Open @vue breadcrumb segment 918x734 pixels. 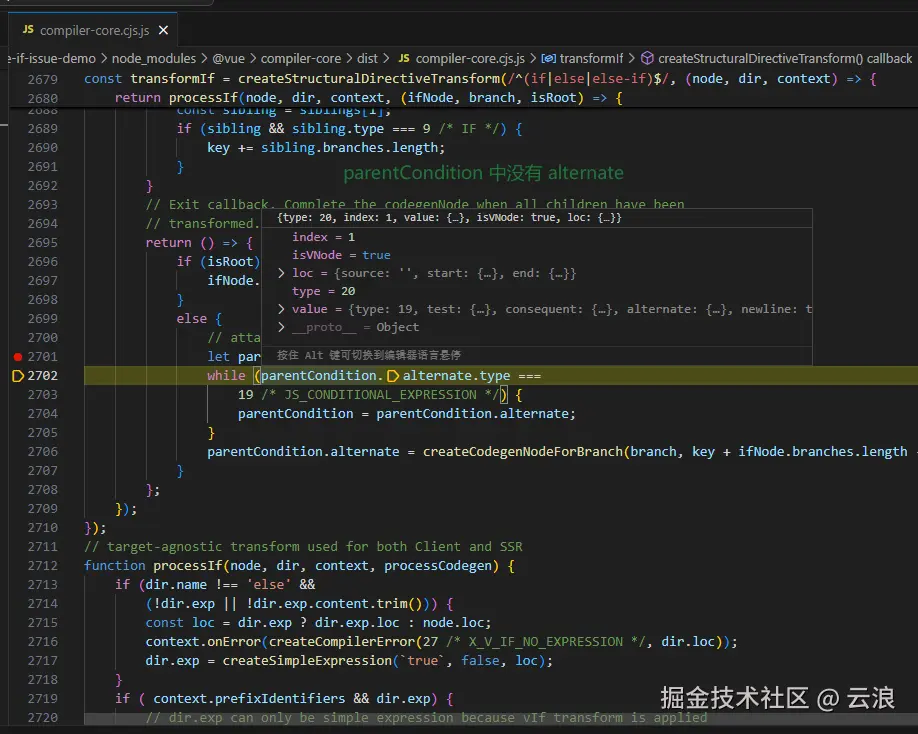point(228,59)
